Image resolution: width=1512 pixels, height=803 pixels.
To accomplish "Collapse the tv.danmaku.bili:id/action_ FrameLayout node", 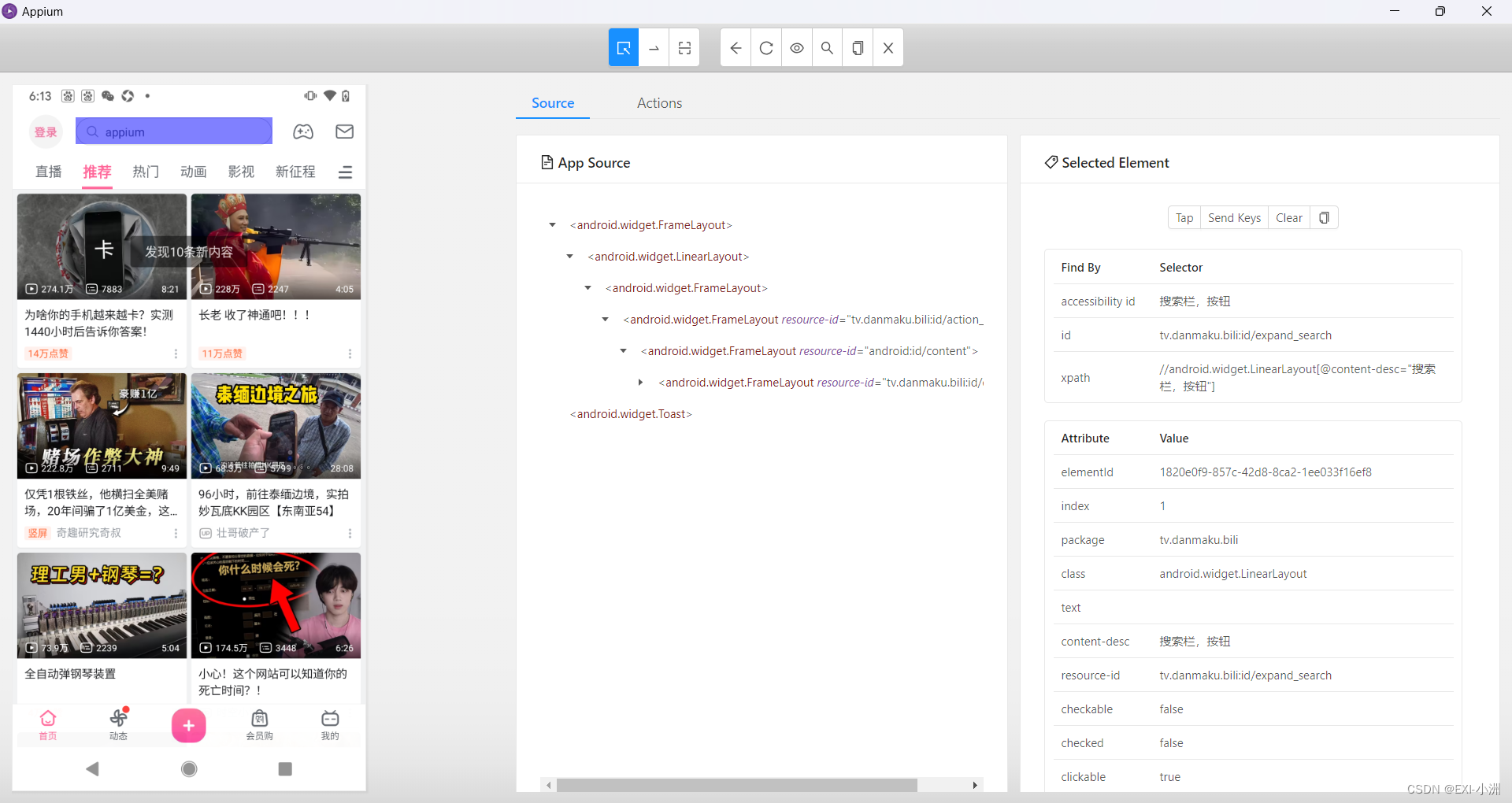I will coord(605,320).
